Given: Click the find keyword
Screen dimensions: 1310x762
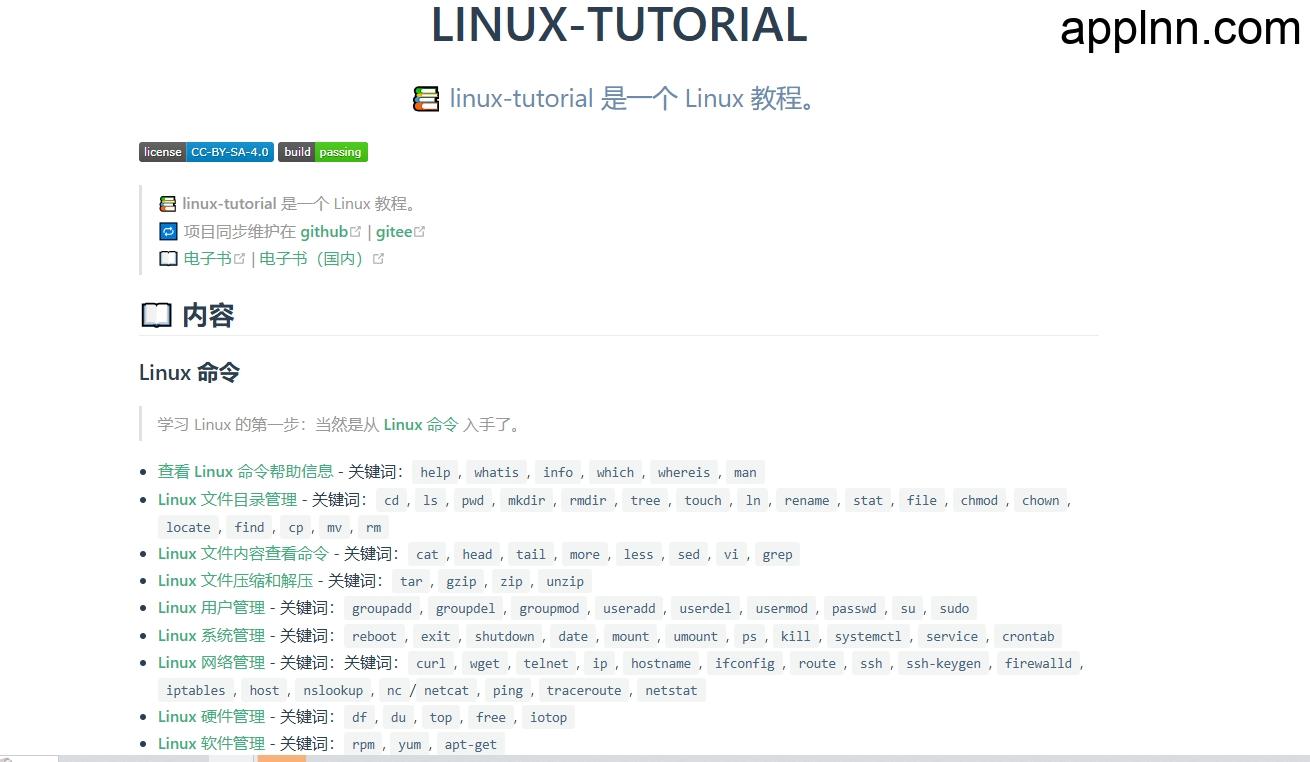Looking at the screenshot, I should coord(250,527).
